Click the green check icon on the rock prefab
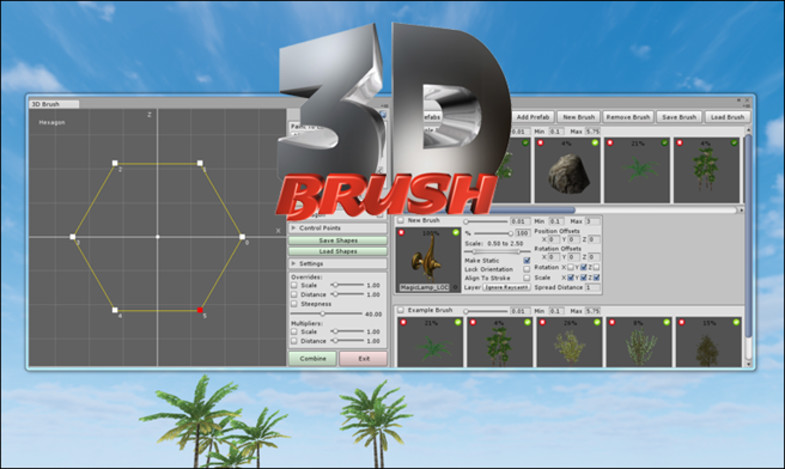785x469 pixels. click(595, 143)
